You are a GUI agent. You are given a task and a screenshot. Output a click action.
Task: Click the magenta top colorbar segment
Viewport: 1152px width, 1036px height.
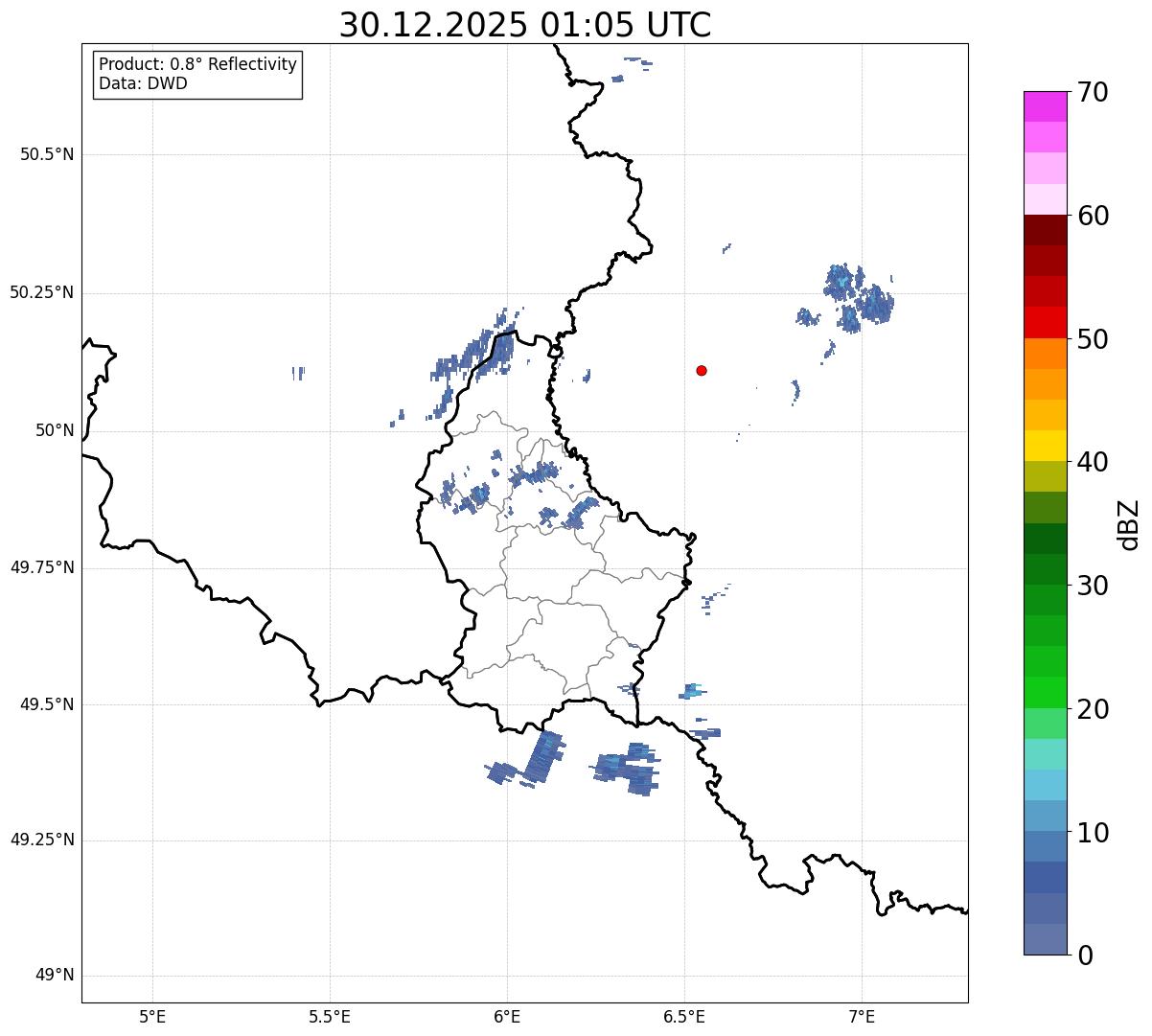click(x=1045, y=106)
